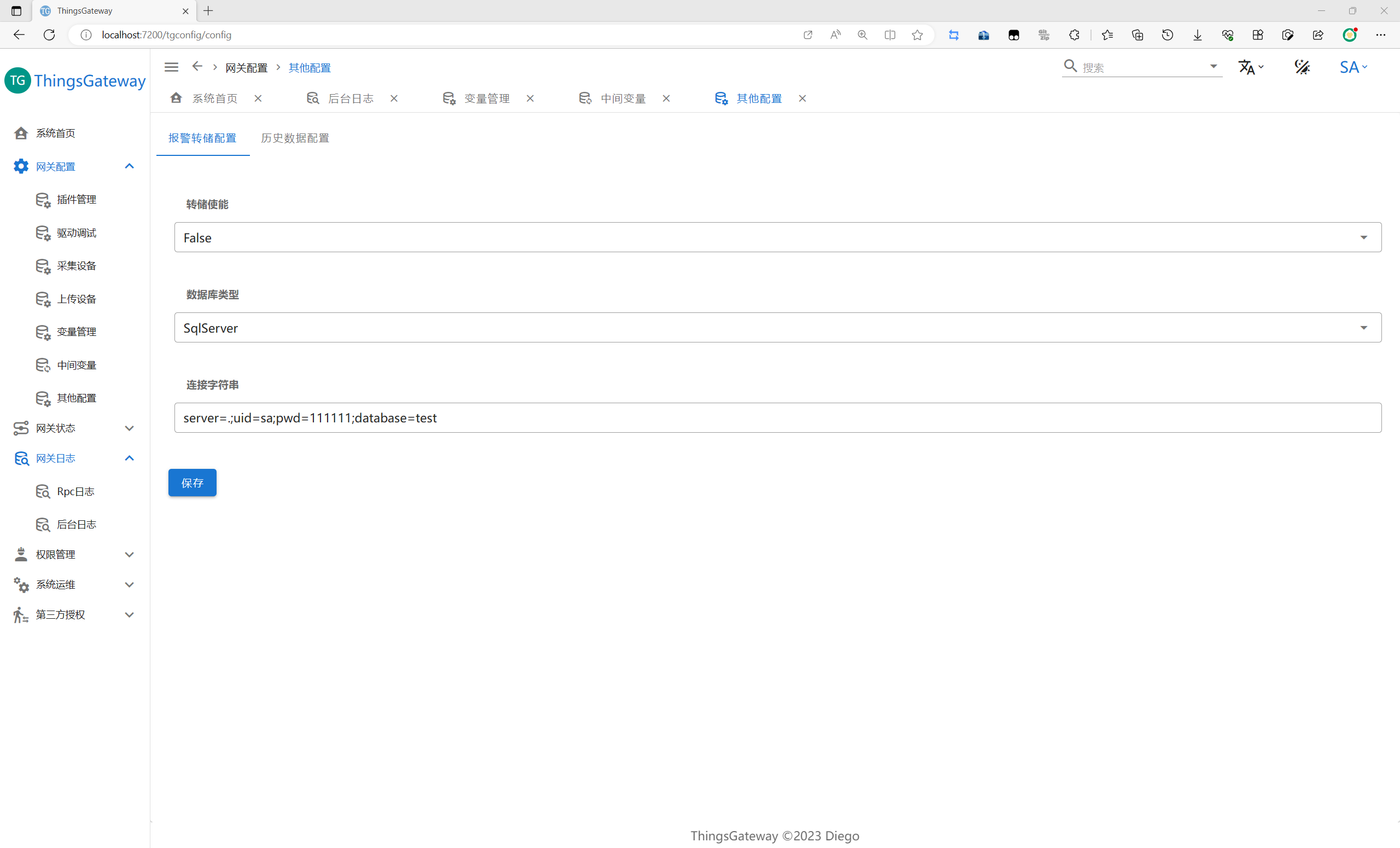
Task: Click the 连接字符串 input field
Action: (x=777, y=418)
